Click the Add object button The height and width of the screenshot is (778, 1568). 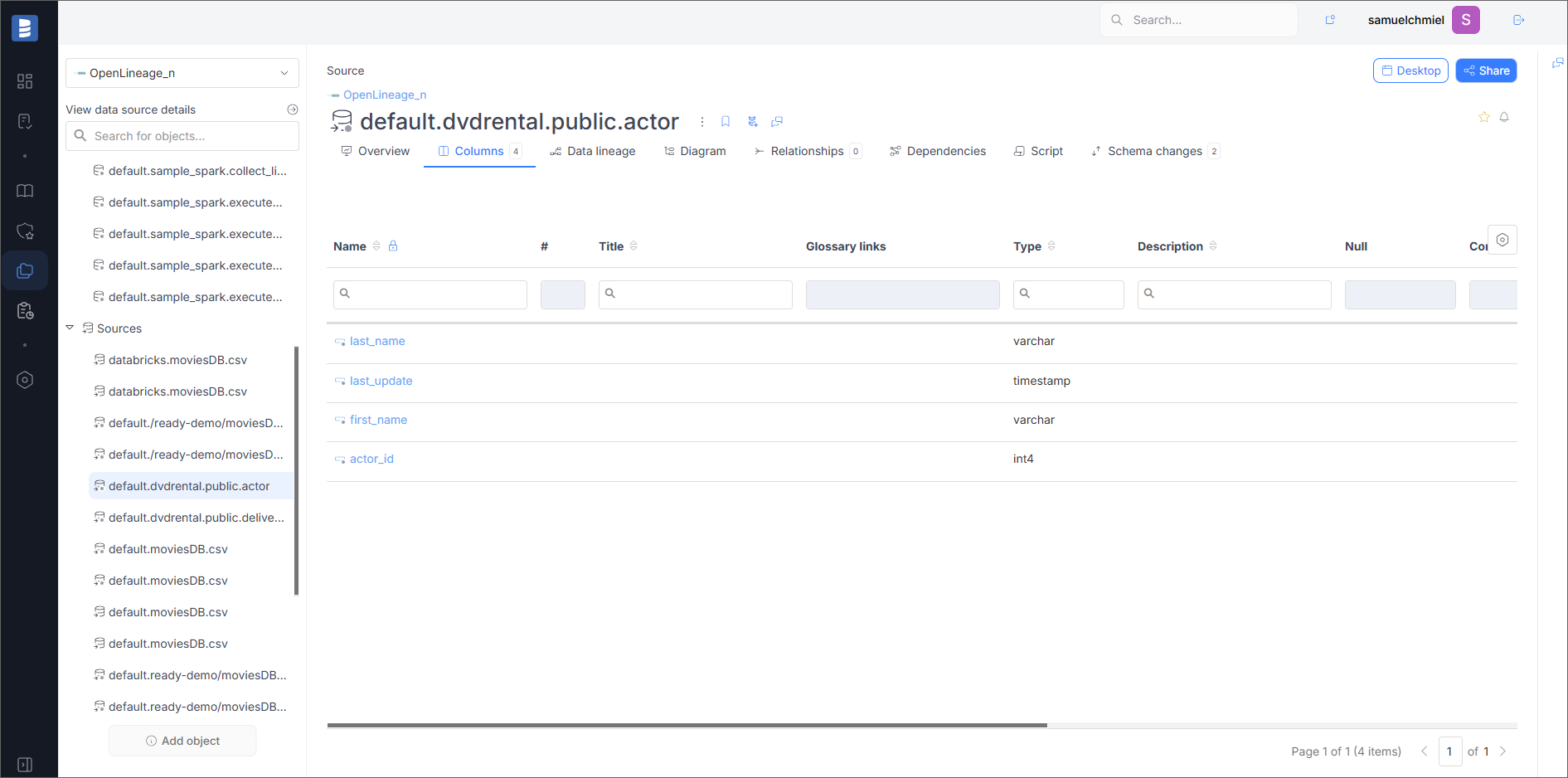click(182, 741)
